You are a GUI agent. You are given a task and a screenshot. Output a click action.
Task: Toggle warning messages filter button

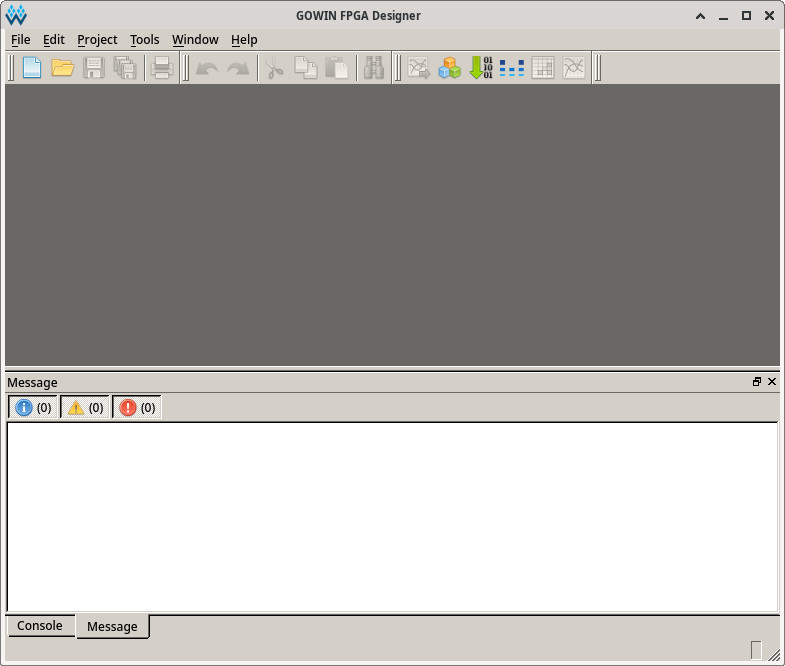(x=85, y=407)
